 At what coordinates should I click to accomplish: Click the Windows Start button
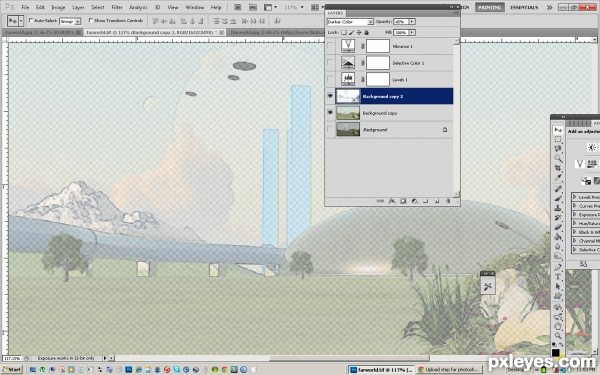[12, 370]
